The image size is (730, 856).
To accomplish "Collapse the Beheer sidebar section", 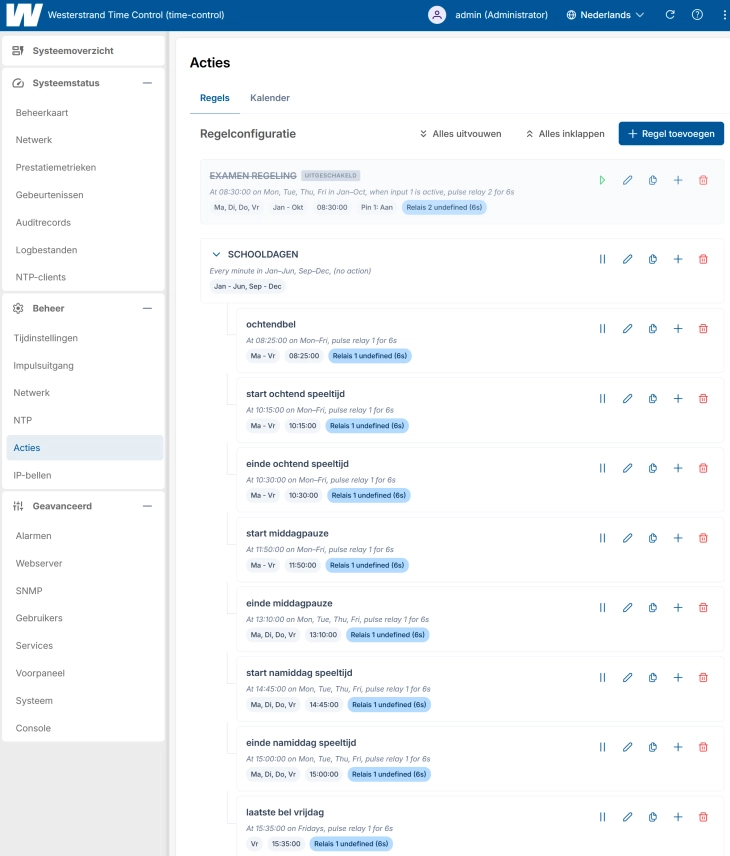I will pos(147,308).
